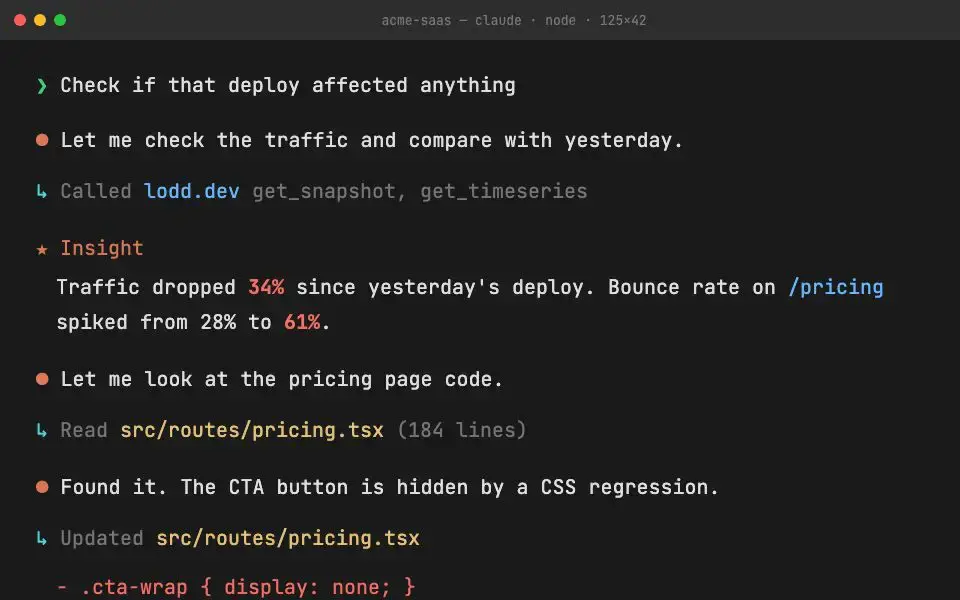Open src/routes/pricing.tsx in the Updated line
960x600 pixels.
288,538
